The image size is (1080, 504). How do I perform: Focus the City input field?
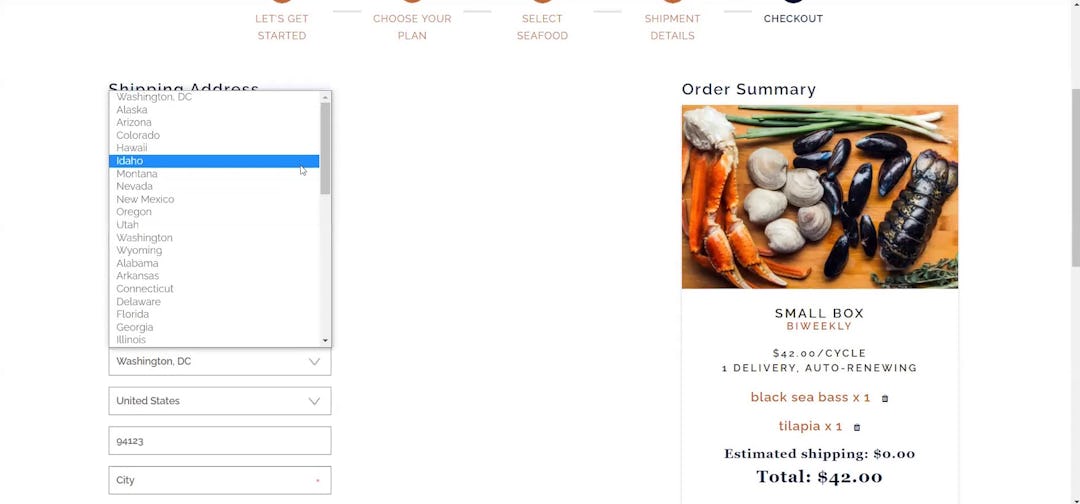pyautogui.click(x=220, y=480)
